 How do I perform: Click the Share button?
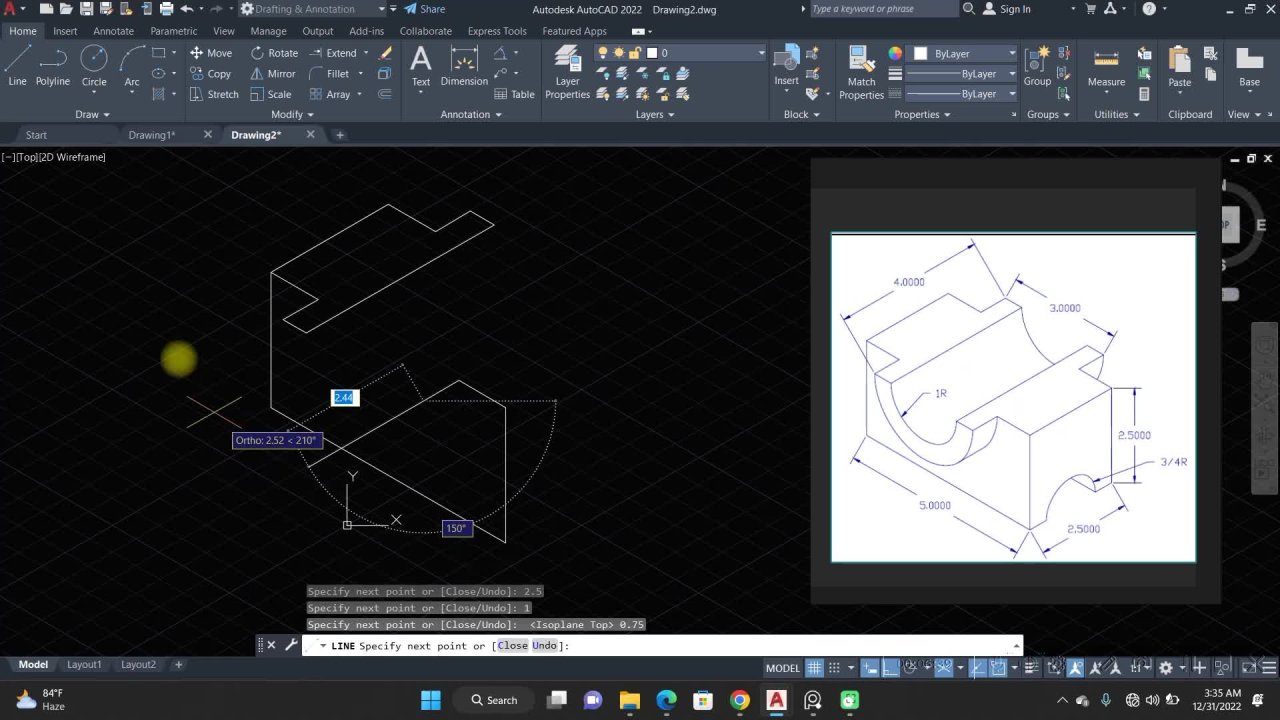click(x=425, y=9)
